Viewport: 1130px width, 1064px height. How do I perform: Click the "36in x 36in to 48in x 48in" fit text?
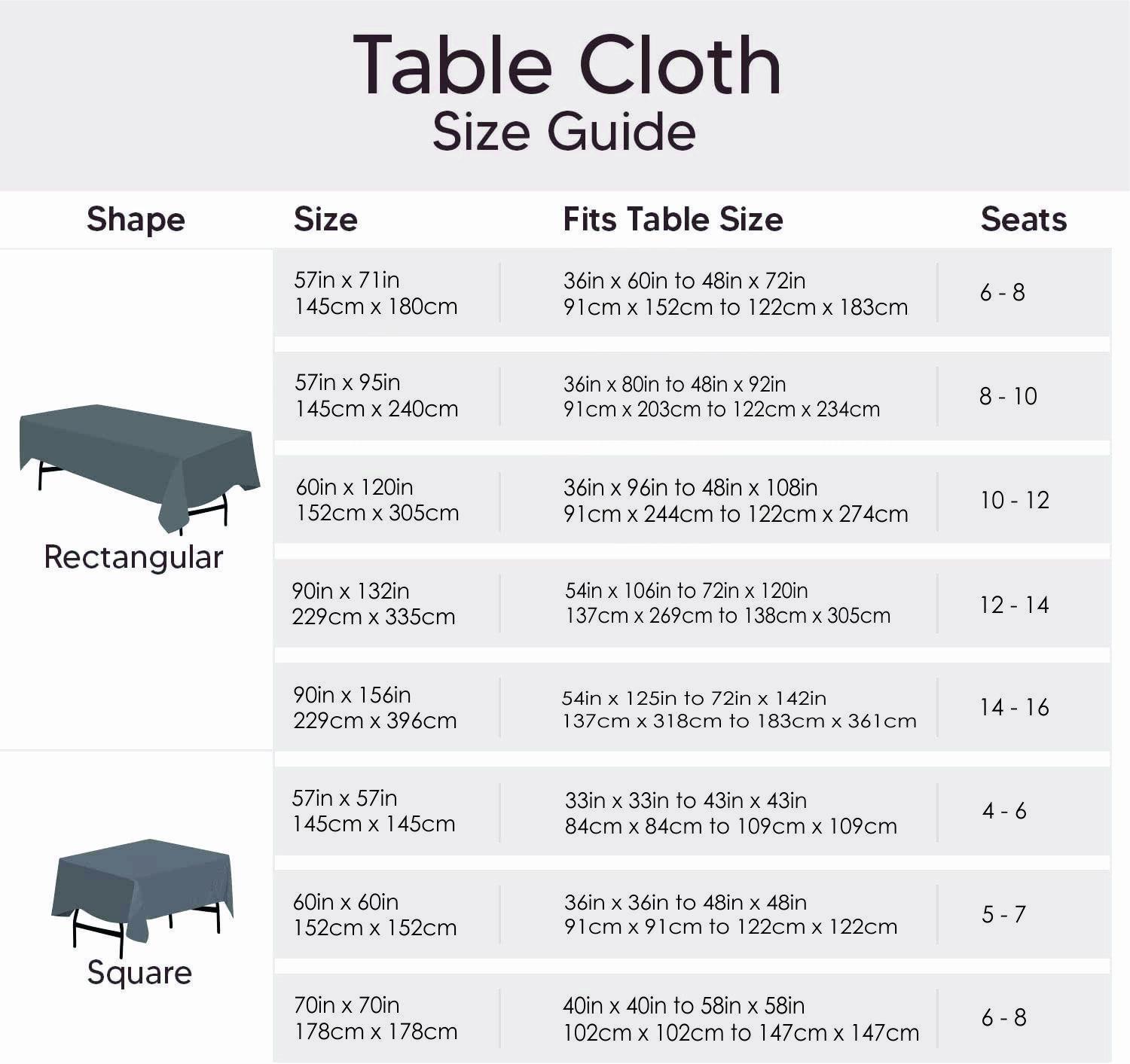tap(685, 902)
